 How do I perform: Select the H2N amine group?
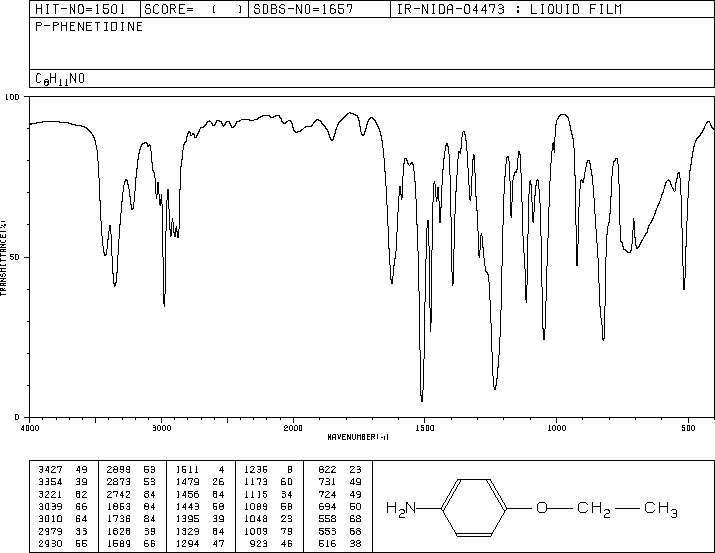pos(402,509)
